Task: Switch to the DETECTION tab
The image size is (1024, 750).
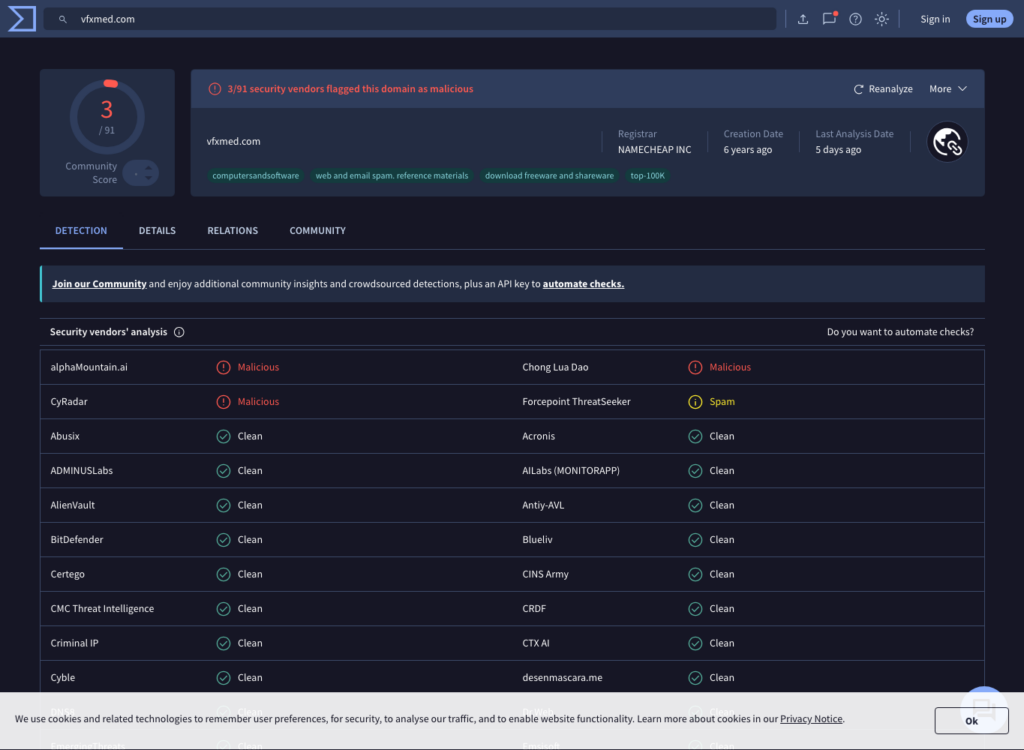Action: (81, 231)
